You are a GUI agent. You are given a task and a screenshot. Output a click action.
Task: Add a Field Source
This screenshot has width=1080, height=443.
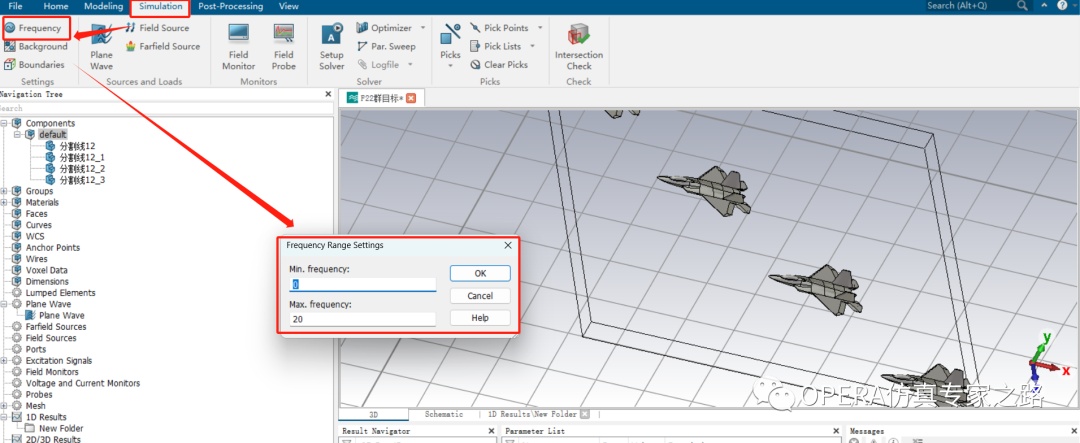157,28
